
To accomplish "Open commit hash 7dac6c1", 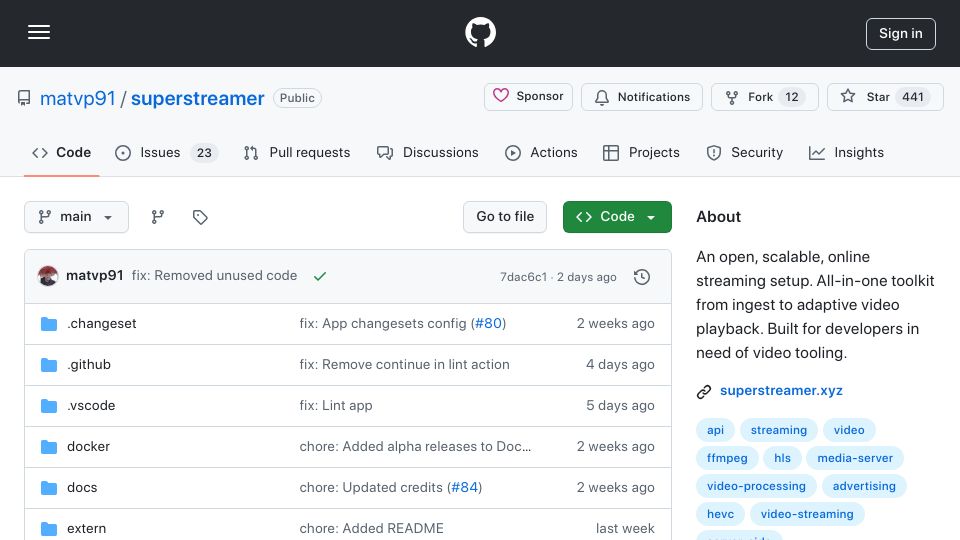I will (523, 277).
